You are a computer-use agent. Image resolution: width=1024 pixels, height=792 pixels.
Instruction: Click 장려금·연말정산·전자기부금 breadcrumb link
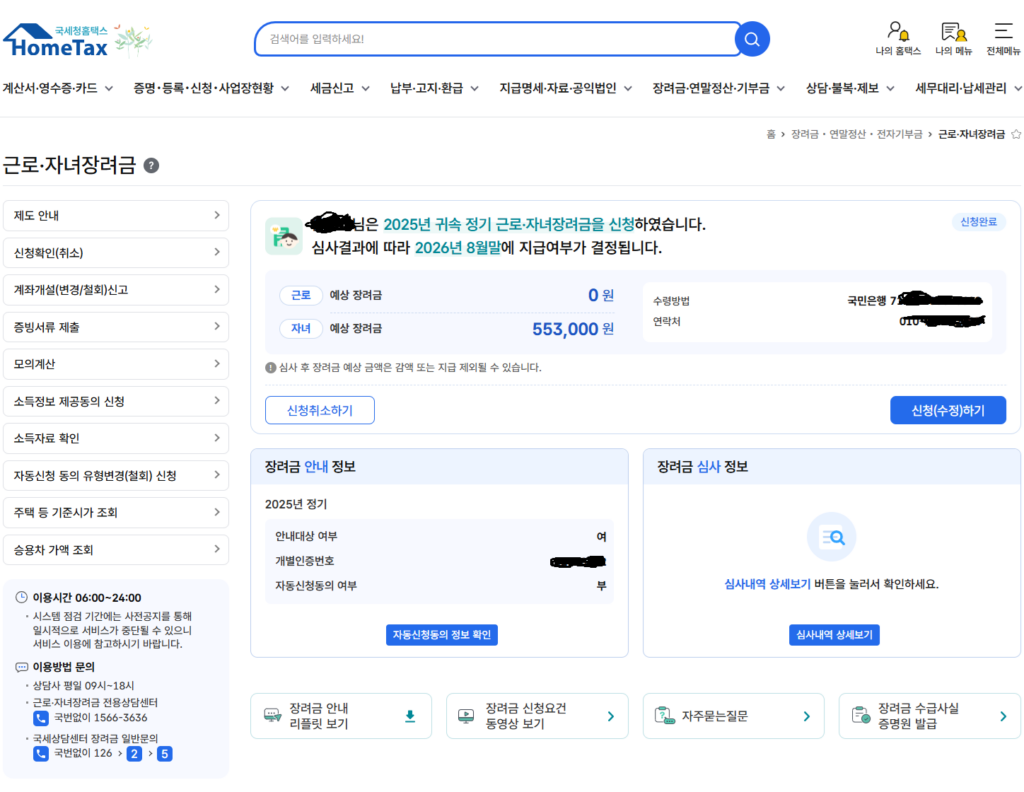pyautogui.click(x=857, y=135)
